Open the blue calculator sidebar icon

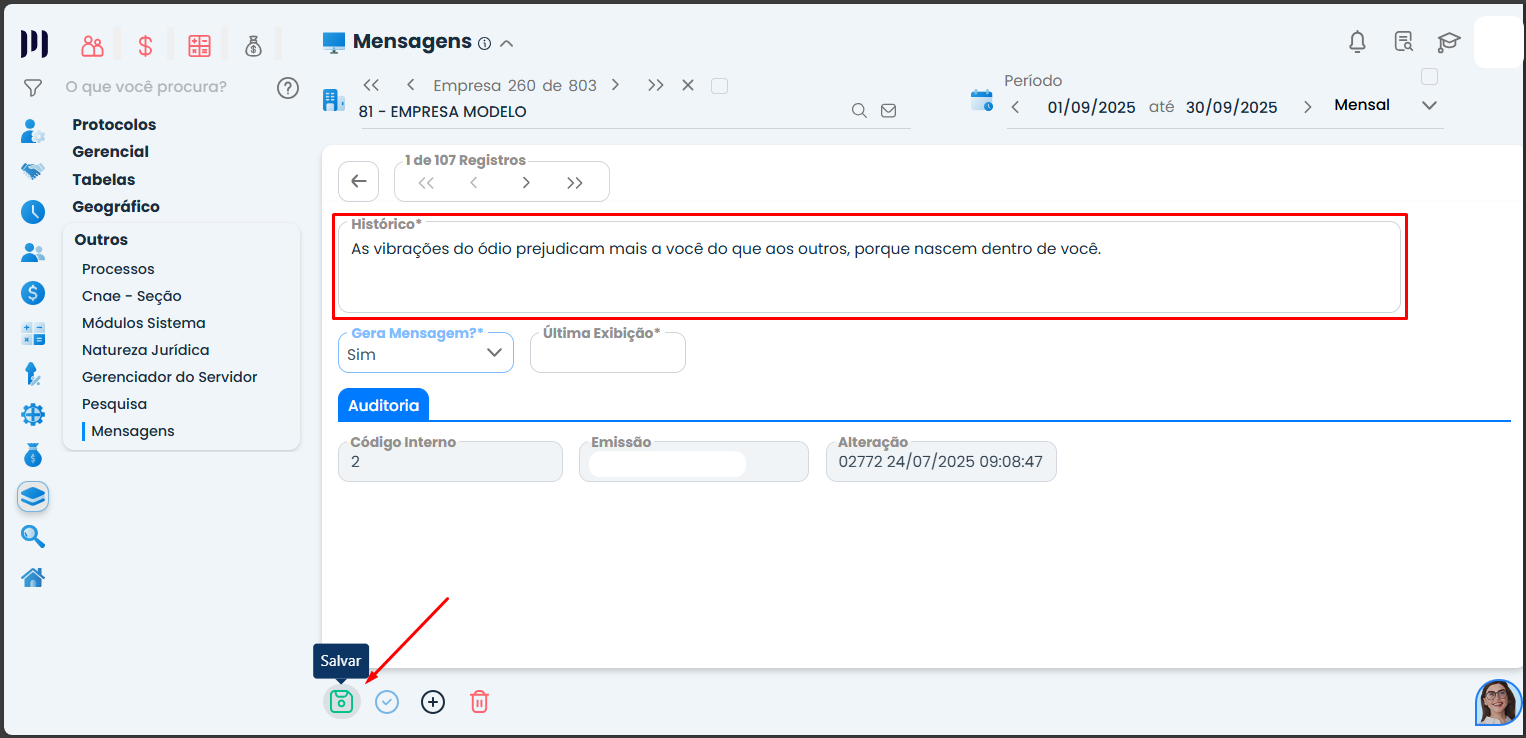pos(33,334)
